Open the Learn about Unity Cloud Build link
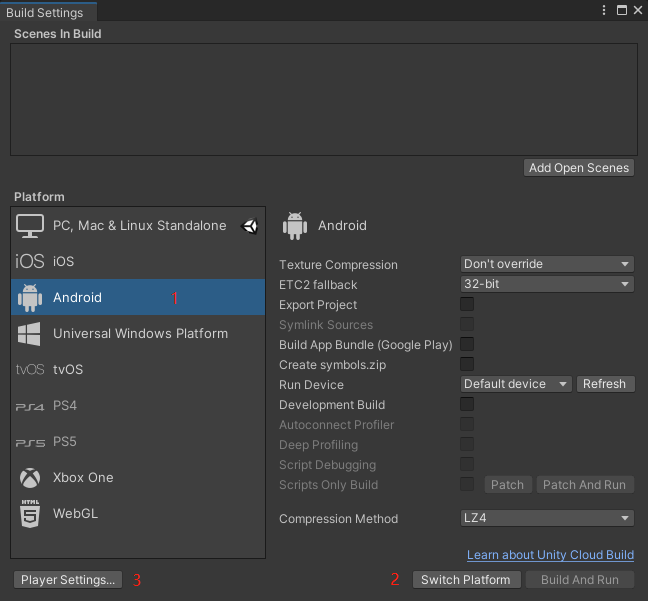The height and width of the screenshot is (601, 648). tap(550, 555)
